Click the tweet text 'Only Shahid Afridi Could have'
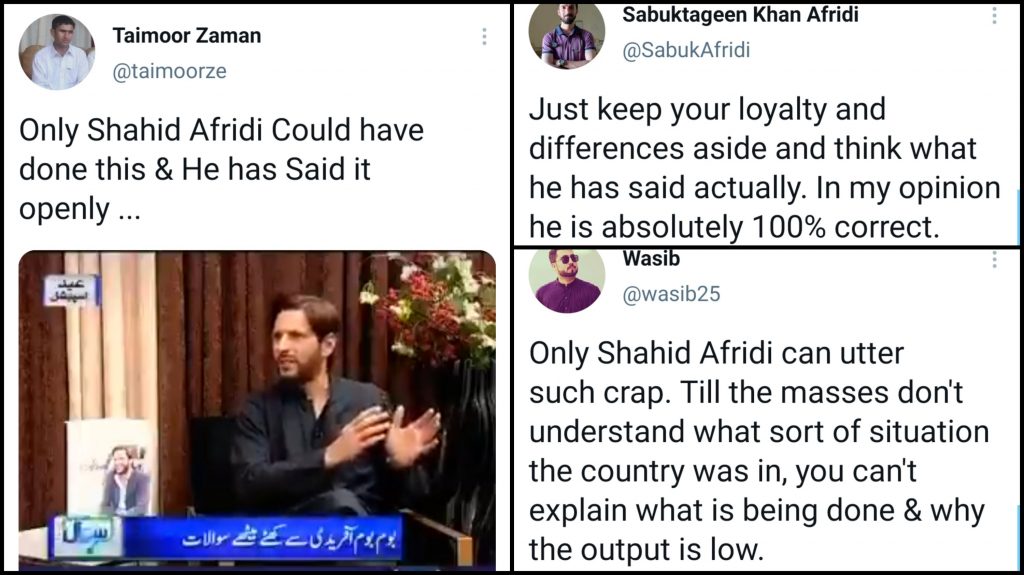1024x575 pixels. (x=221, y=130)
